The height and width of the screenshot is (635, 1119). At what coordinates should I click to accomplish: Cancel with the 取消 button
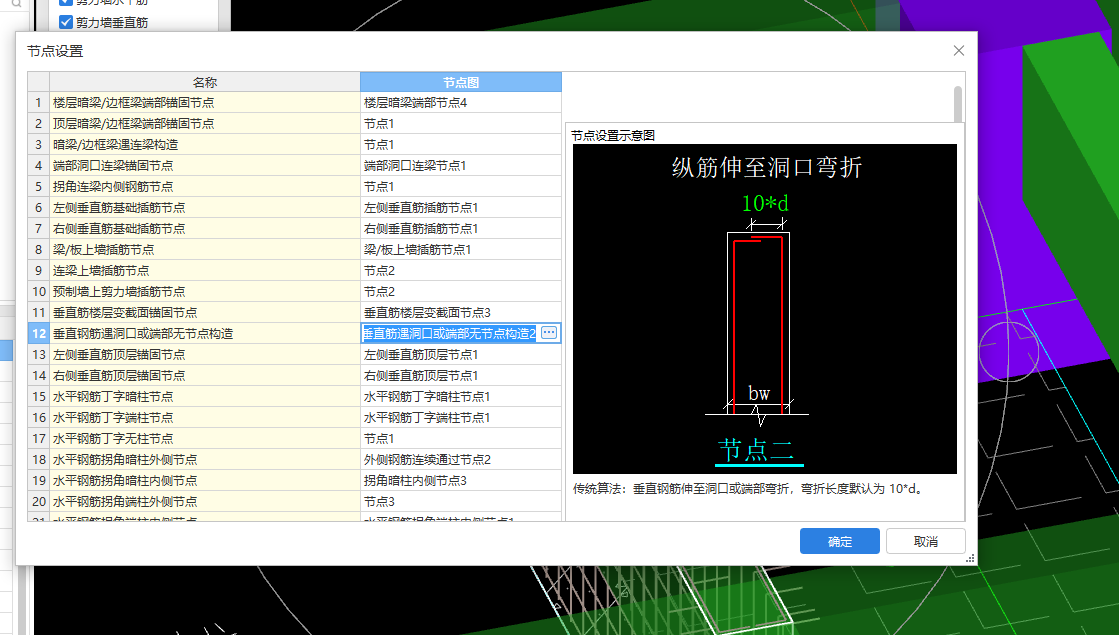(x=926, y=542)
